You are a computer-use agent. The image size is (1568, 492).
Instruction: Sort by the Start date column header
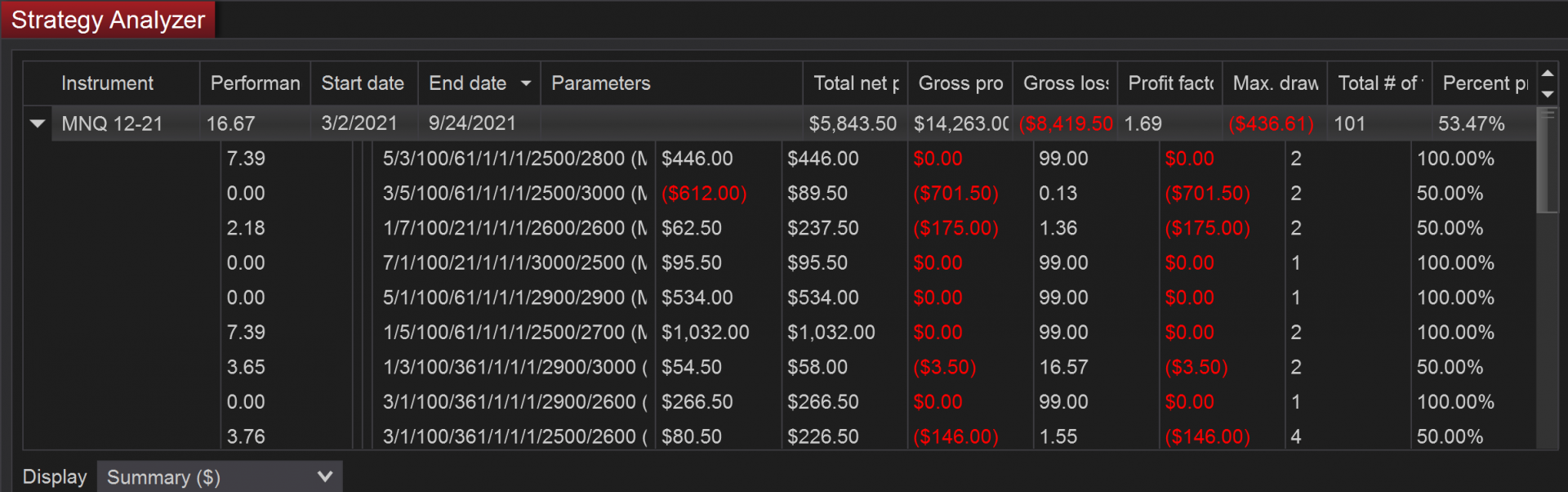(363, 83)
